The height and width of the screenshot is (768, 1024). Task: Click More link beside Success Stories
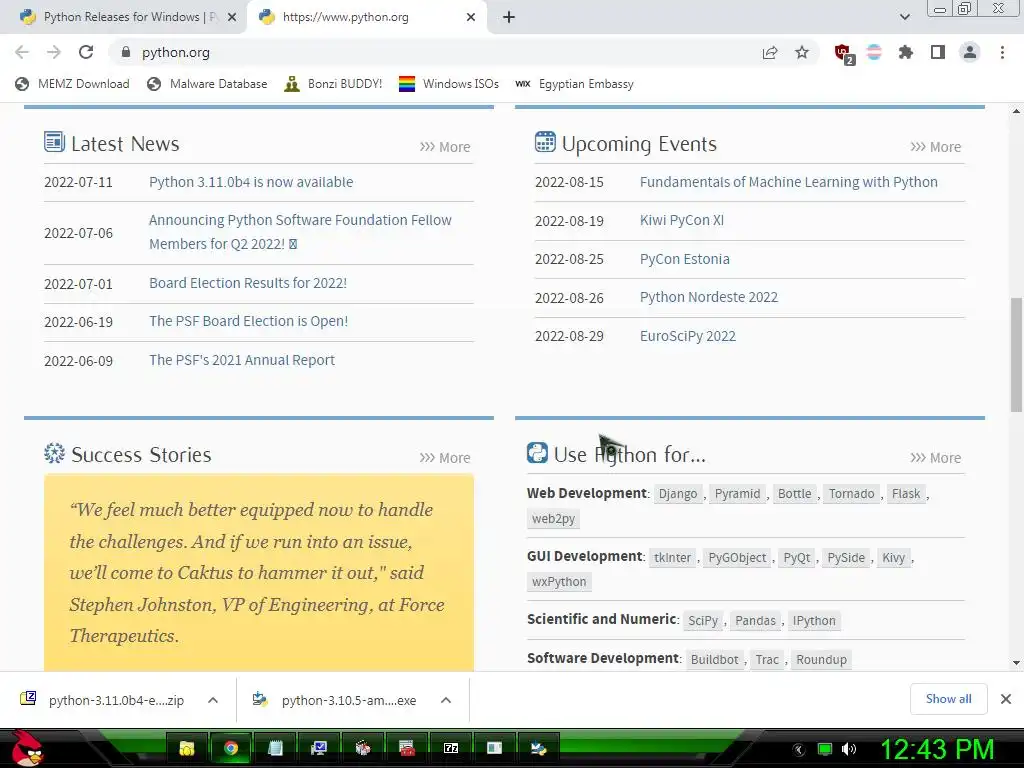click(445, 458)
